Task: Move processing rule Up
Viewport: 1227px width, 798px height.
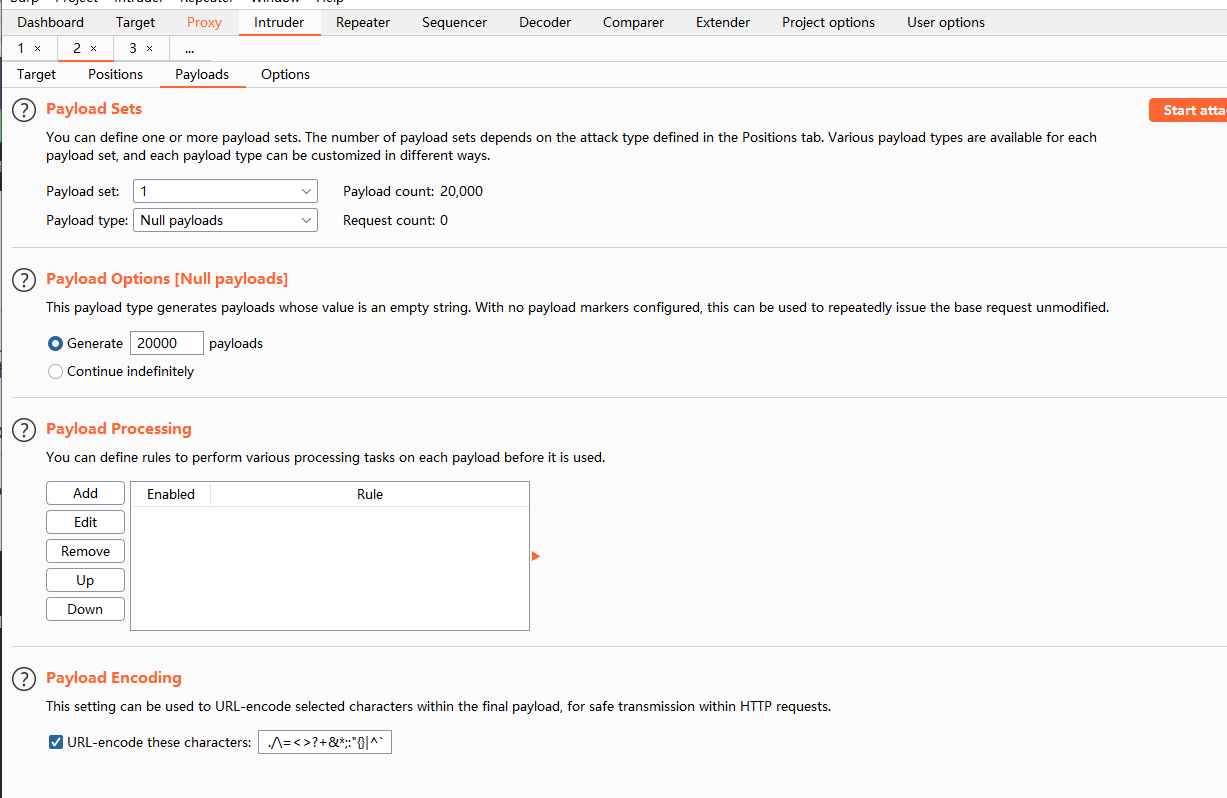Action: pos(85,580)
